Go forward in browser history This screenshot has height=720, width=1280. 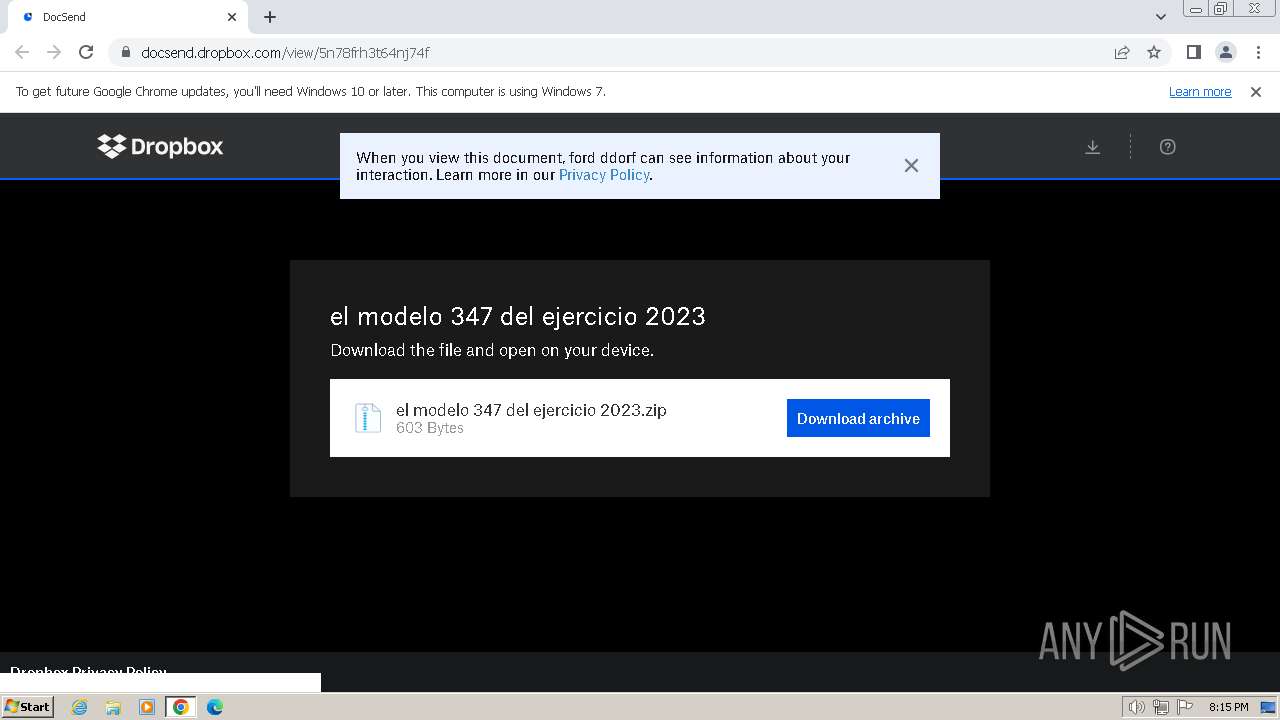point(54,52)
